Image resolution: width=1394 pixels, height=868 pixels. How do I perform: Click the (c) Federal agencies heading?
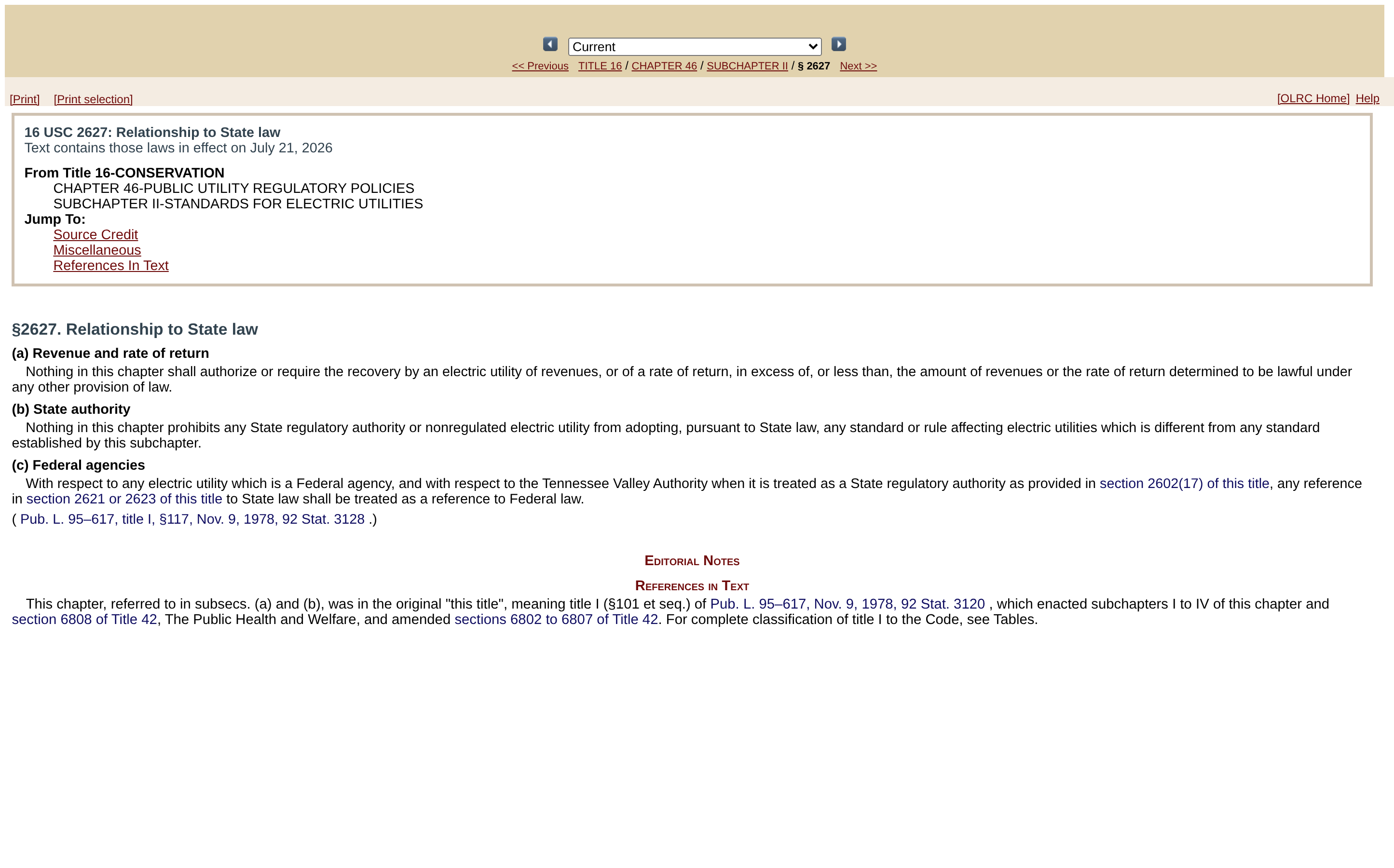(78, 465)
